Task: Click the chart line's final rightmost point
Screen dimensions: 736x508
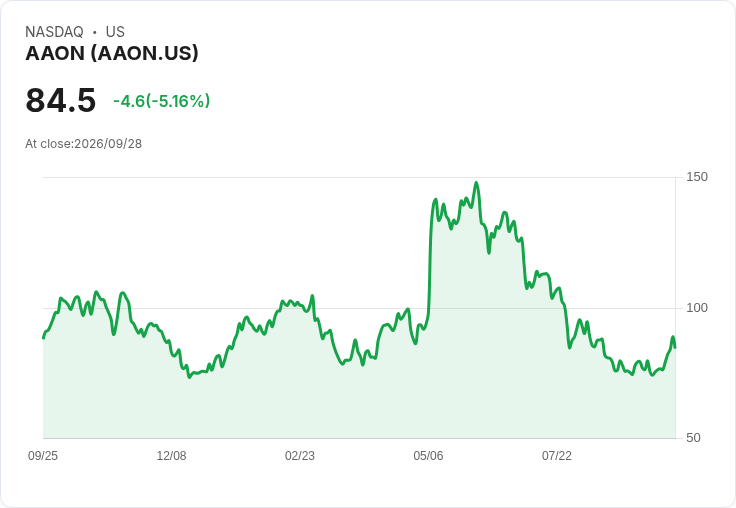Action: 675,347
